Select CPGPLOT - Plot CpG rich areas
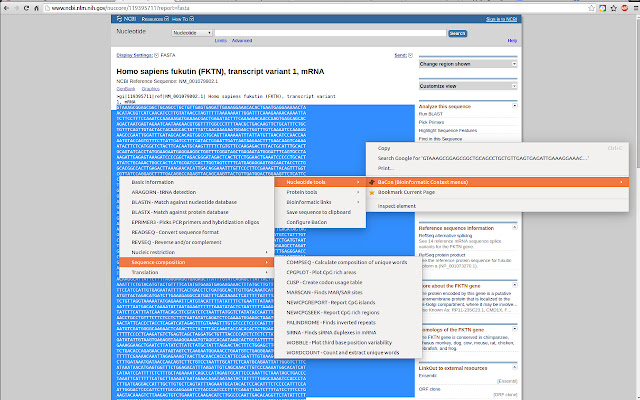 (348, 272)
